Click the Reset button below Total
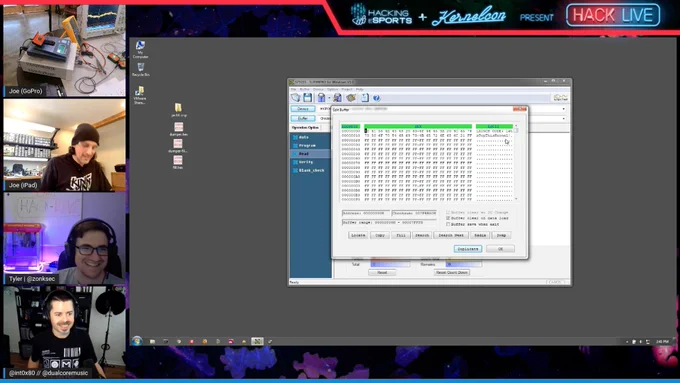This screenshot has width=680, height=383. (x=382, y=272)
